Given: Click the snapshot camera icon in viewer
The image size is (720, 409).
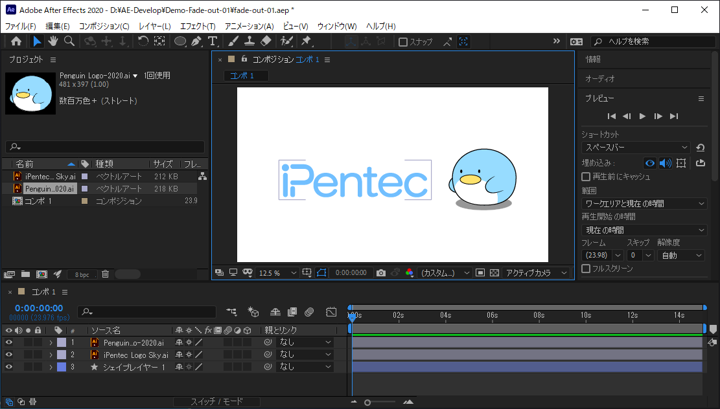Looking at the screenshot, I should (381, 273).
